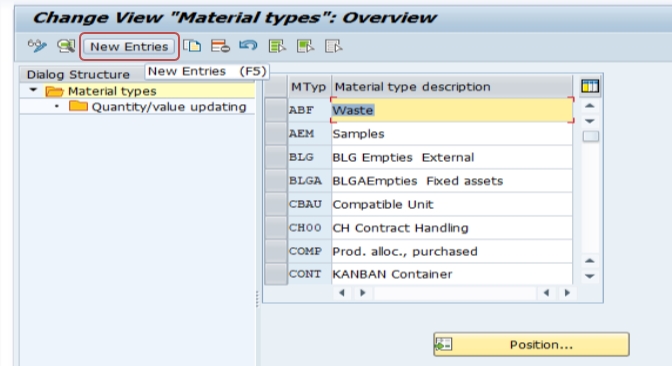Click the Display/Change toggle pencil icon

pyautogui.click(x=37, y=46)
